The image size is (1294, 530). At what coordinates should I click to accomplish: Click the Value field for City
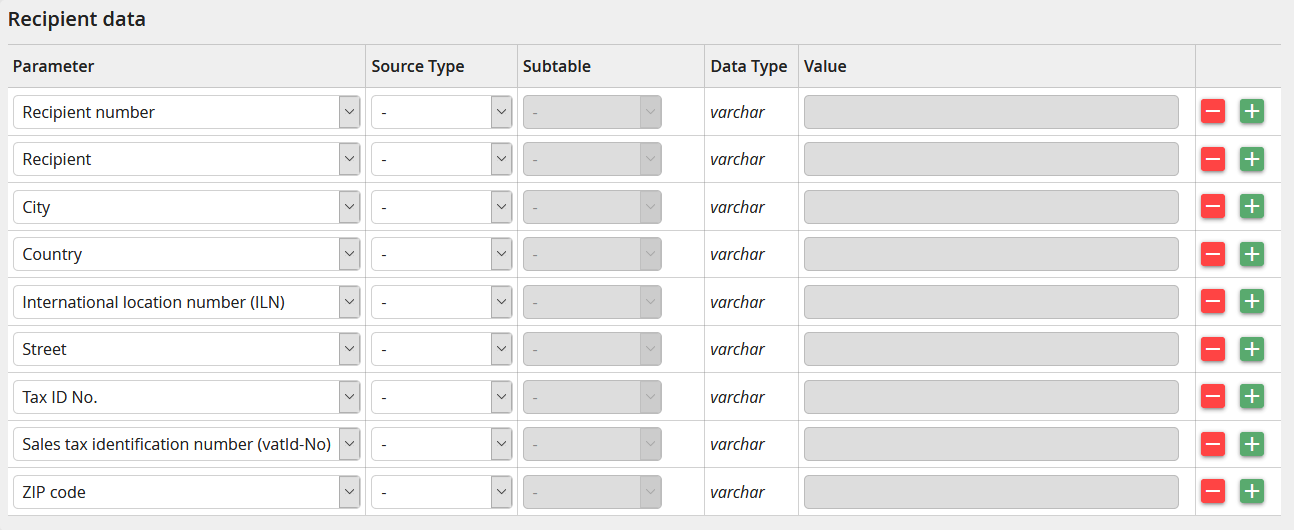point(991,207)
